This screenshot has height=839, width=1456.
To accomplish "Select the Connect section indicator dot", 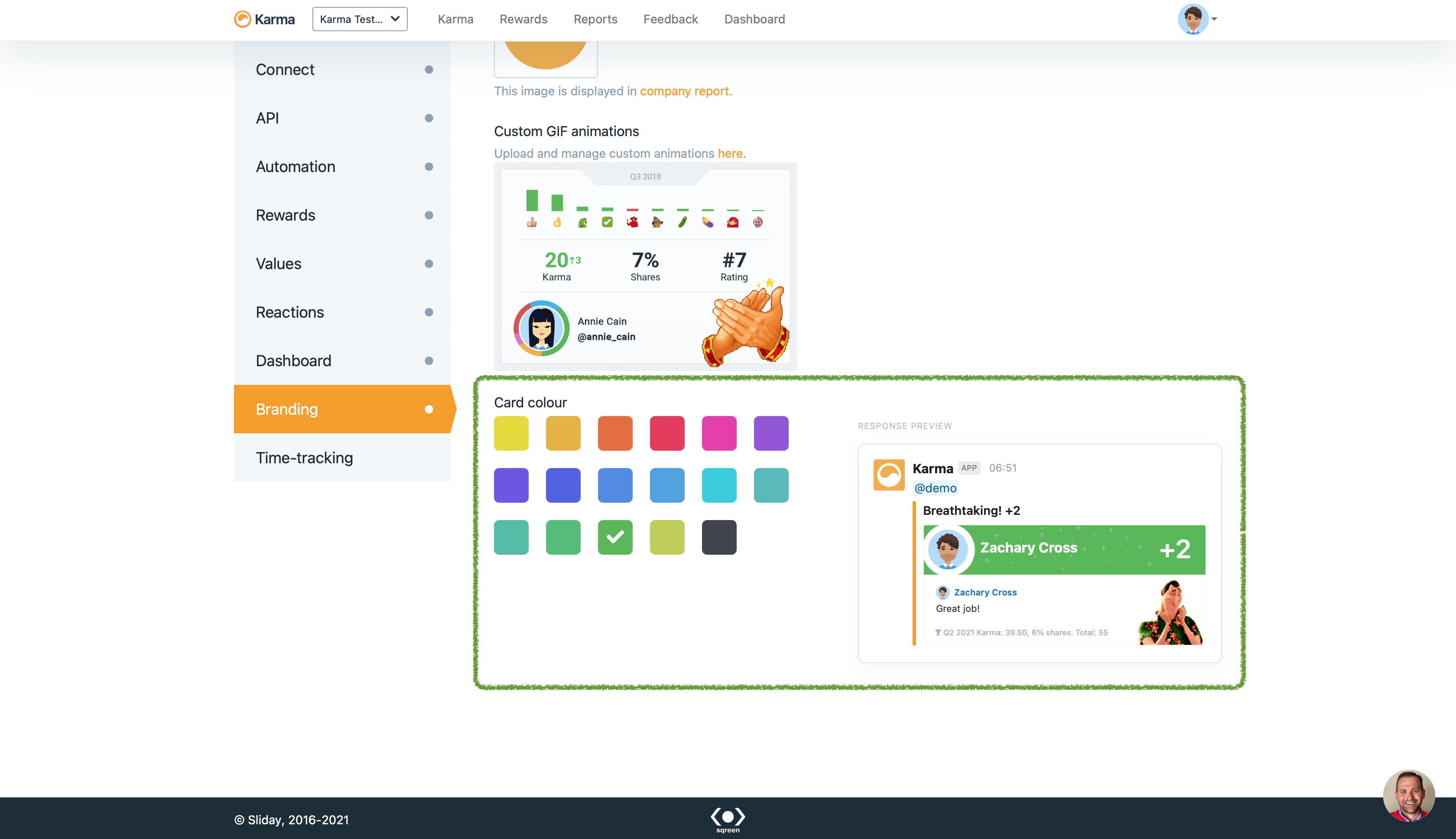I will coord(429,70).
